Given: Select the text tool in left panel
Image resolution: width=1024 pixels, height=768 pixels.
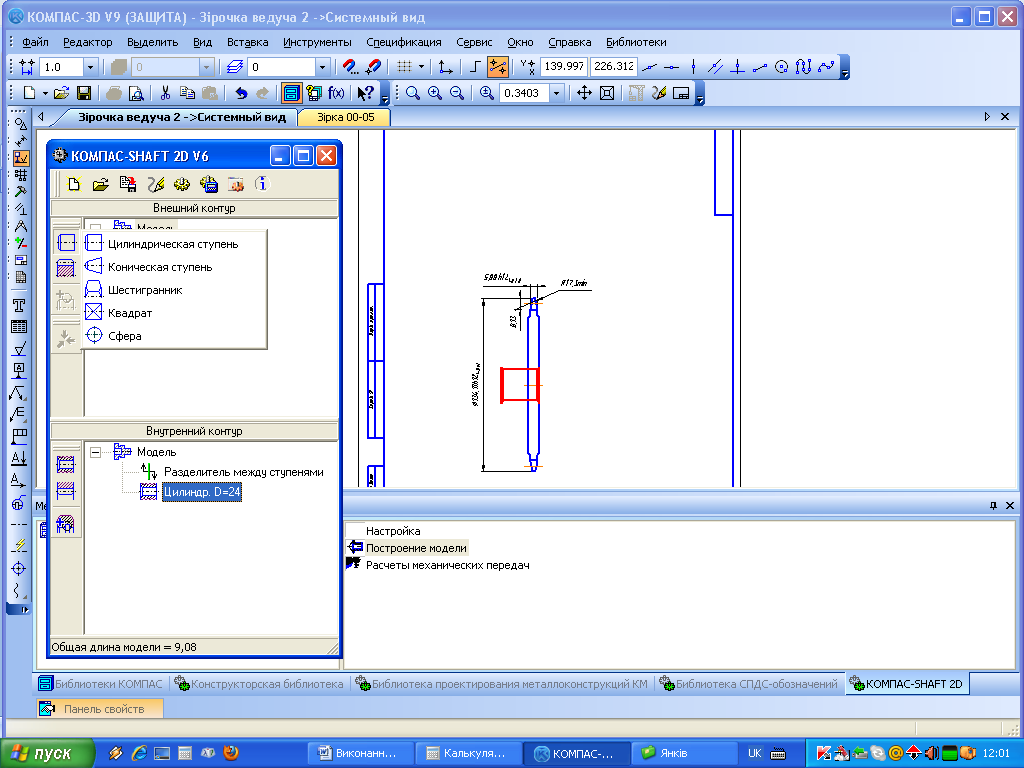Looking at the screenshot, I should (x=19, y=305).
